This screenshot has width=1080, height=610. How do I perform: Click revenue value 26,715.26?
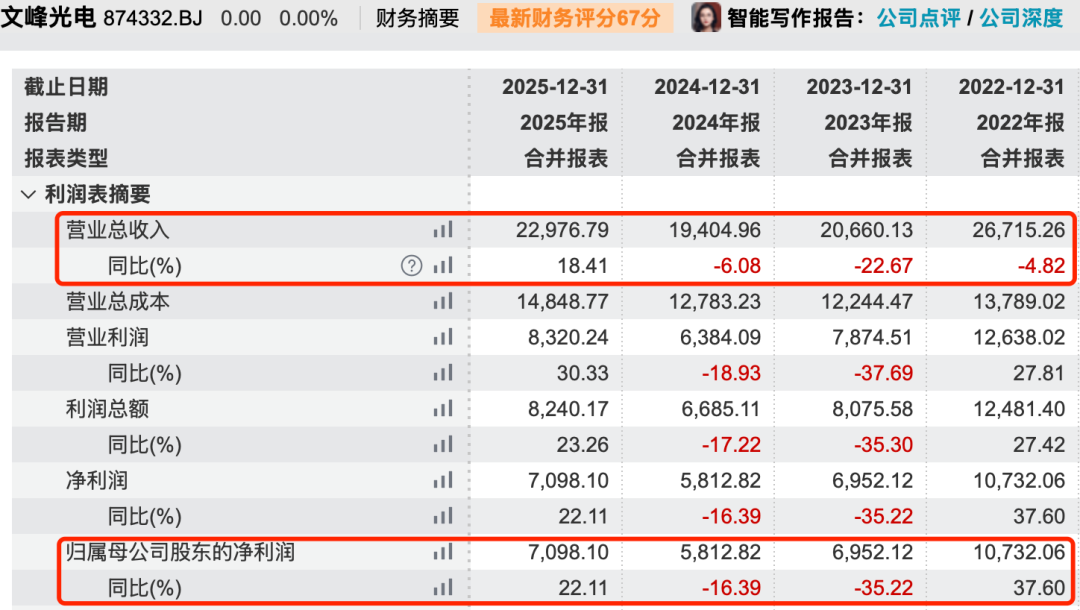point(1019,230)
